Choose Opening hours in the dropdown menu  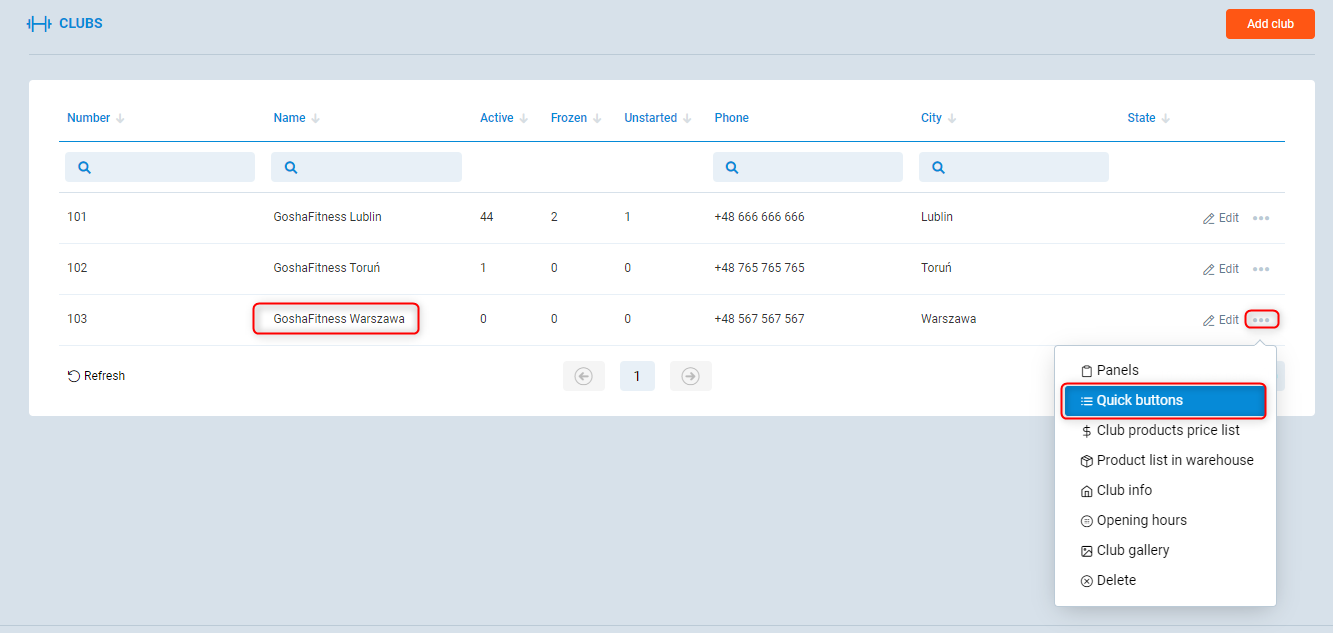coord(1141,520)
